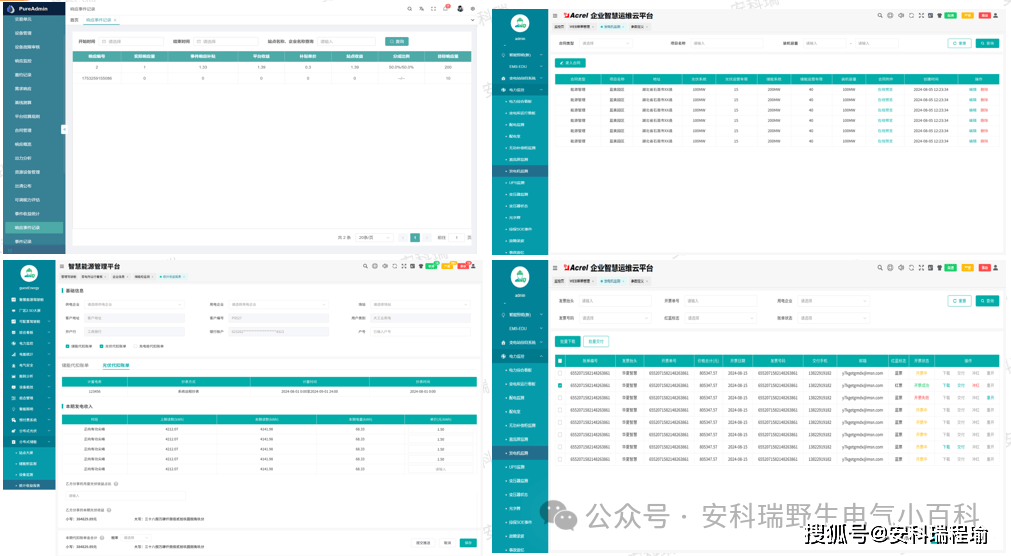This screenshot has width=1011, height=556.
Task: Open the 用电企业 dropdown in 基础信息
Action: click(279, 304)
